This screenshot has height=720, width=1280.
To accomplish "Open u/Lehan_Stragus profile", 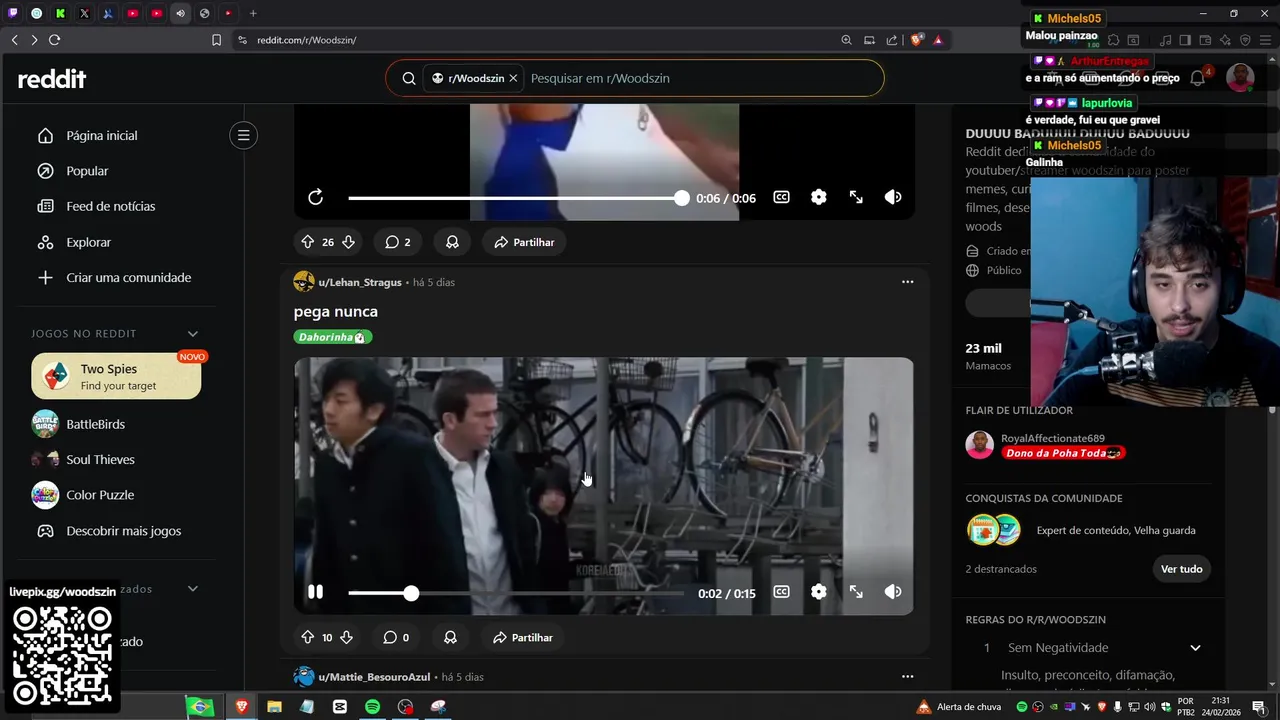I will coord(359,283).
